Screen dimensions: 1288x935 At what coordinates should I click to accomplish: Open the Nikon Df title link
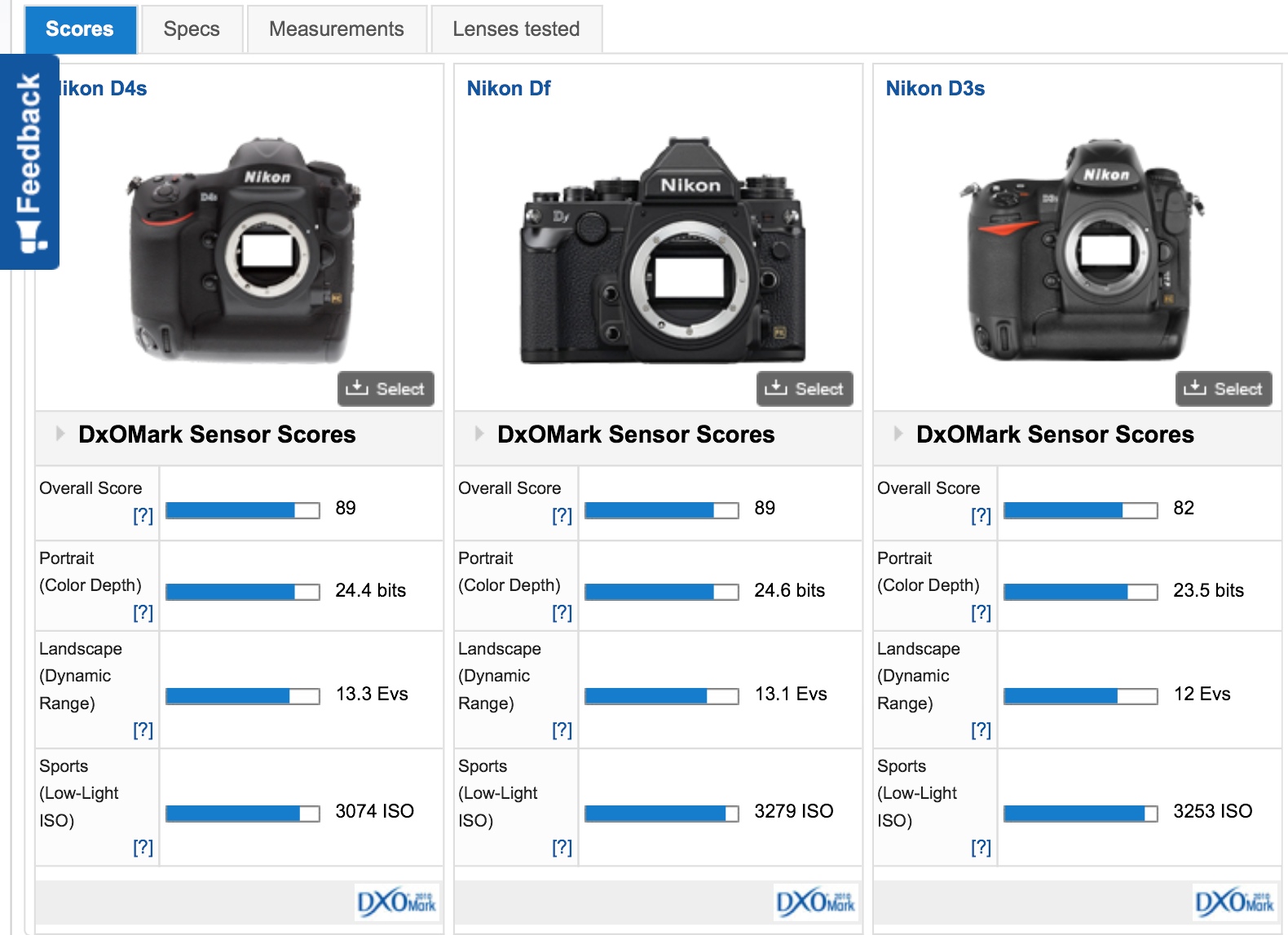(508, 88)
